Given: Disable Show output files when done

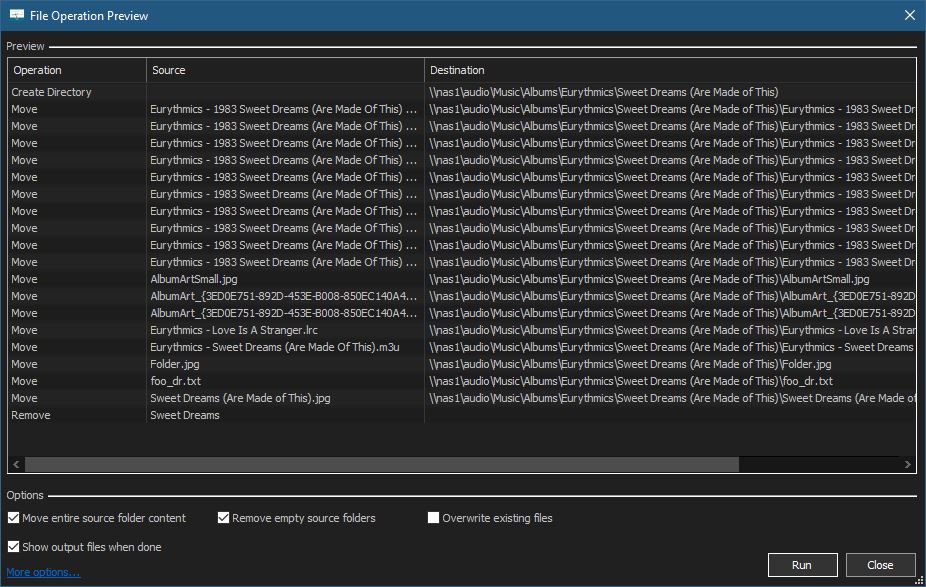Looking at the screenshot, I should [x=14, y=547].
